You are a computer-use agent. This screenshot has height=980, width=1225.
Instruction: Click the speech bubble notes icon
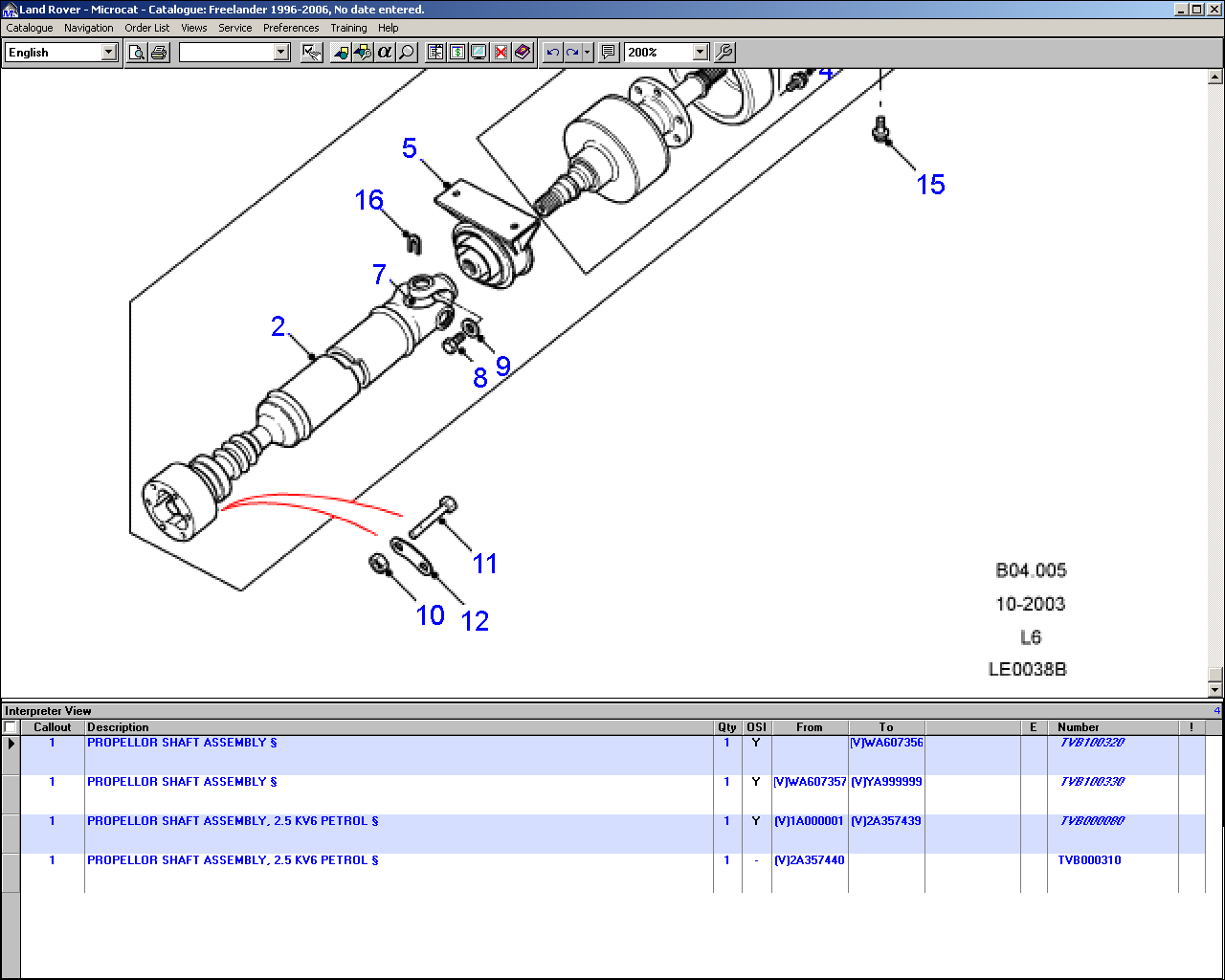click(608, 53)
